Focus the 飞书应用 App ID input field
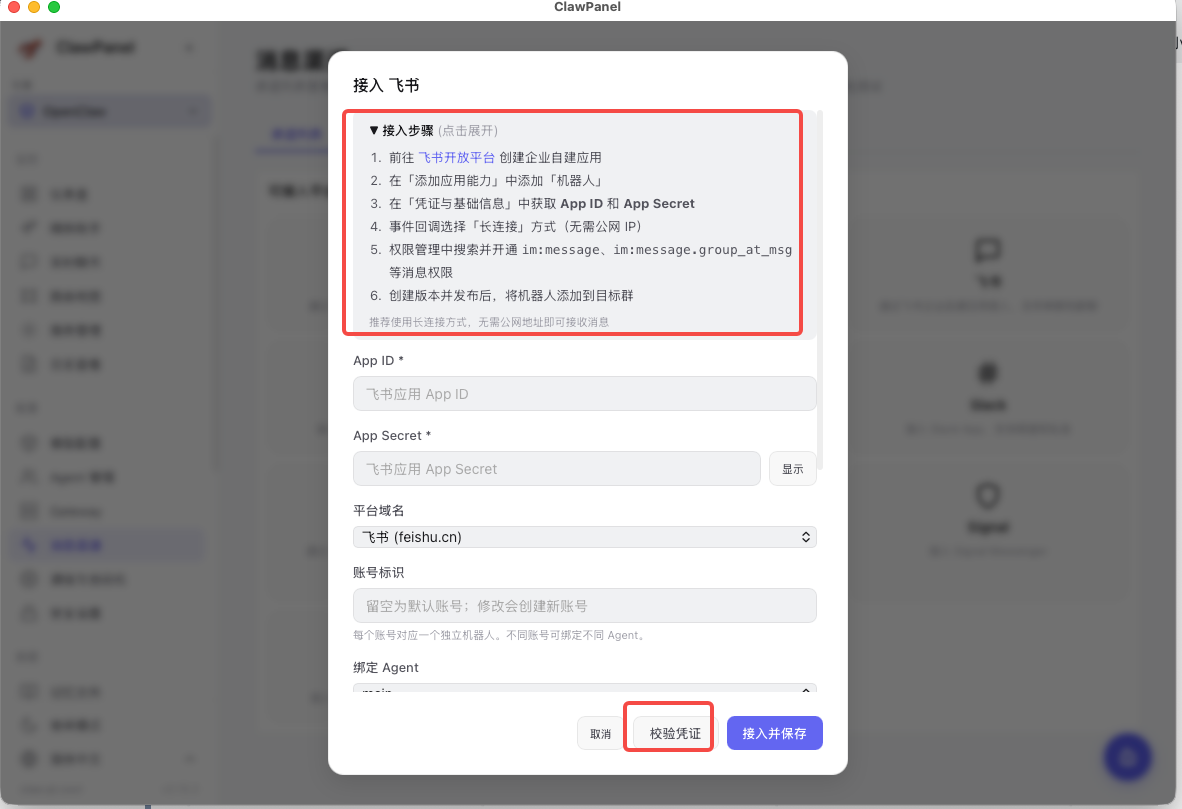This screenshot has width=1182, height=809. (584, 394)
